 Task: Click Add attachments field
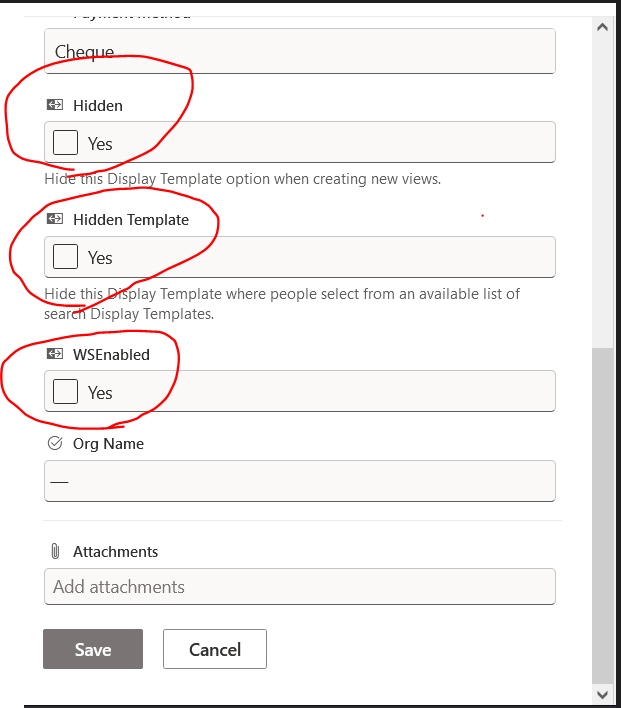click(x=300, y=587)
